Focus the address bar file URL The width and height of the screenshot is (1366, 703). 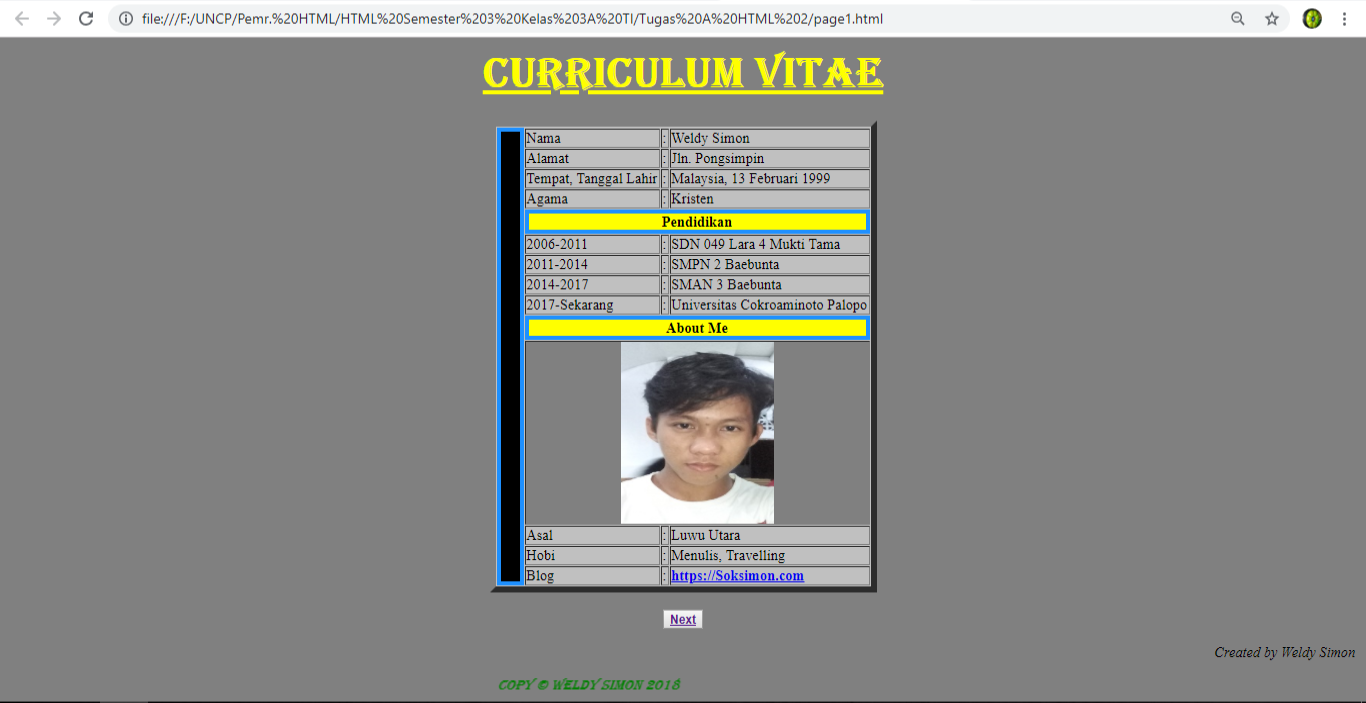coord(512,19)
